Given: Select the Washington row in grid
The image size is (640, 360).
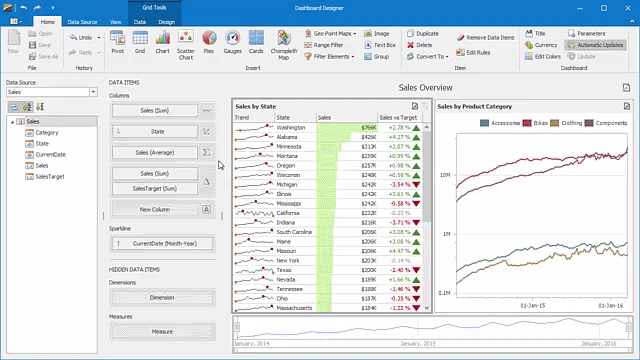Looking at the screenshot, I should coord(328,127).
